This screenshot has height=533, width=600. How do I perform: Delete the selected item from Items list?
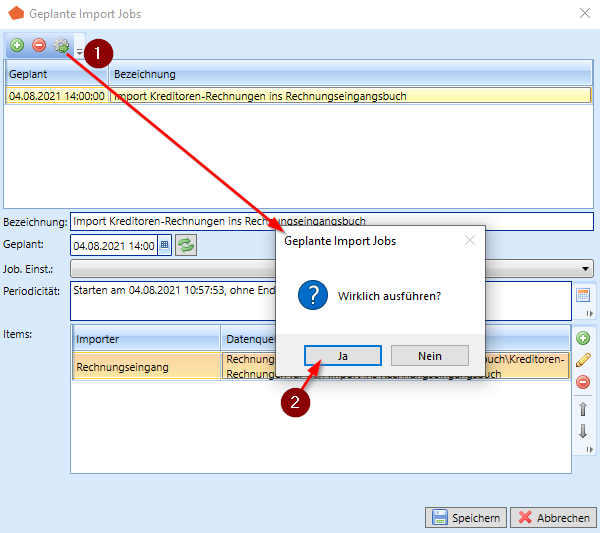click(x=583, y=382)
